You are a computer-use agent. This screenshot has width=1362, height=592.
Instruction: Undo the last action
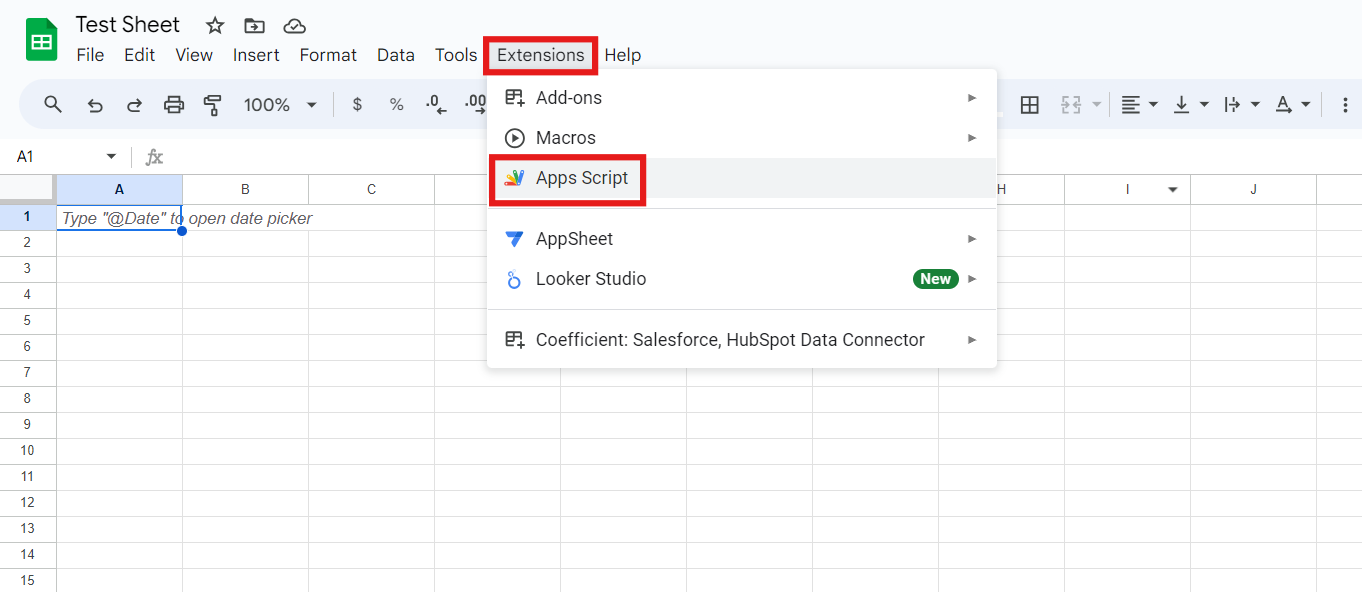tap(95, 104)
